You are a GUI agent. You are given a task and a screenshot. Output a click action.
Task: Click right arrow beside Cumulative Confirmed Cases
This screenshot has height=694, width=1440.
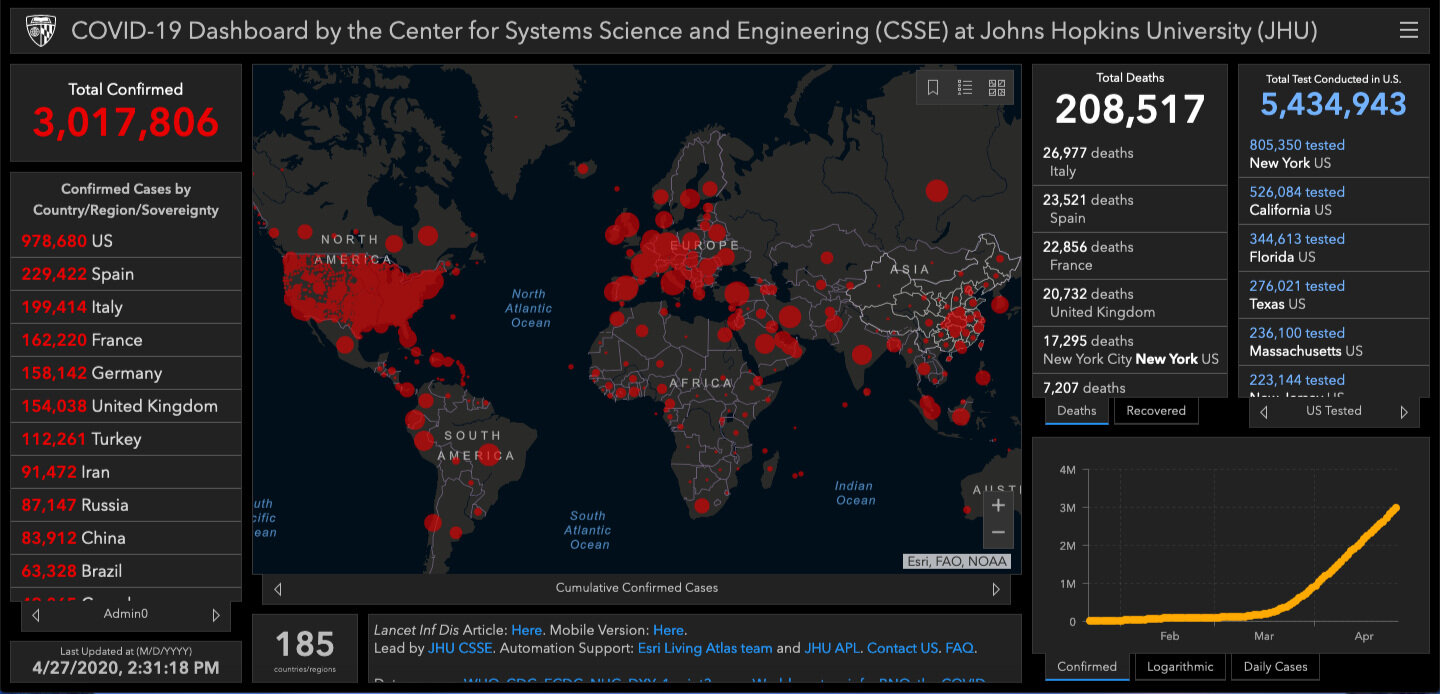coord(995,589)
